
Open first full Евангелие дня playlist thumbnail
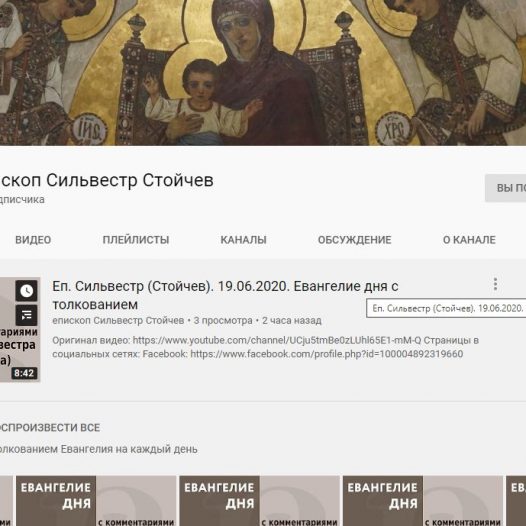pos(96,501)
